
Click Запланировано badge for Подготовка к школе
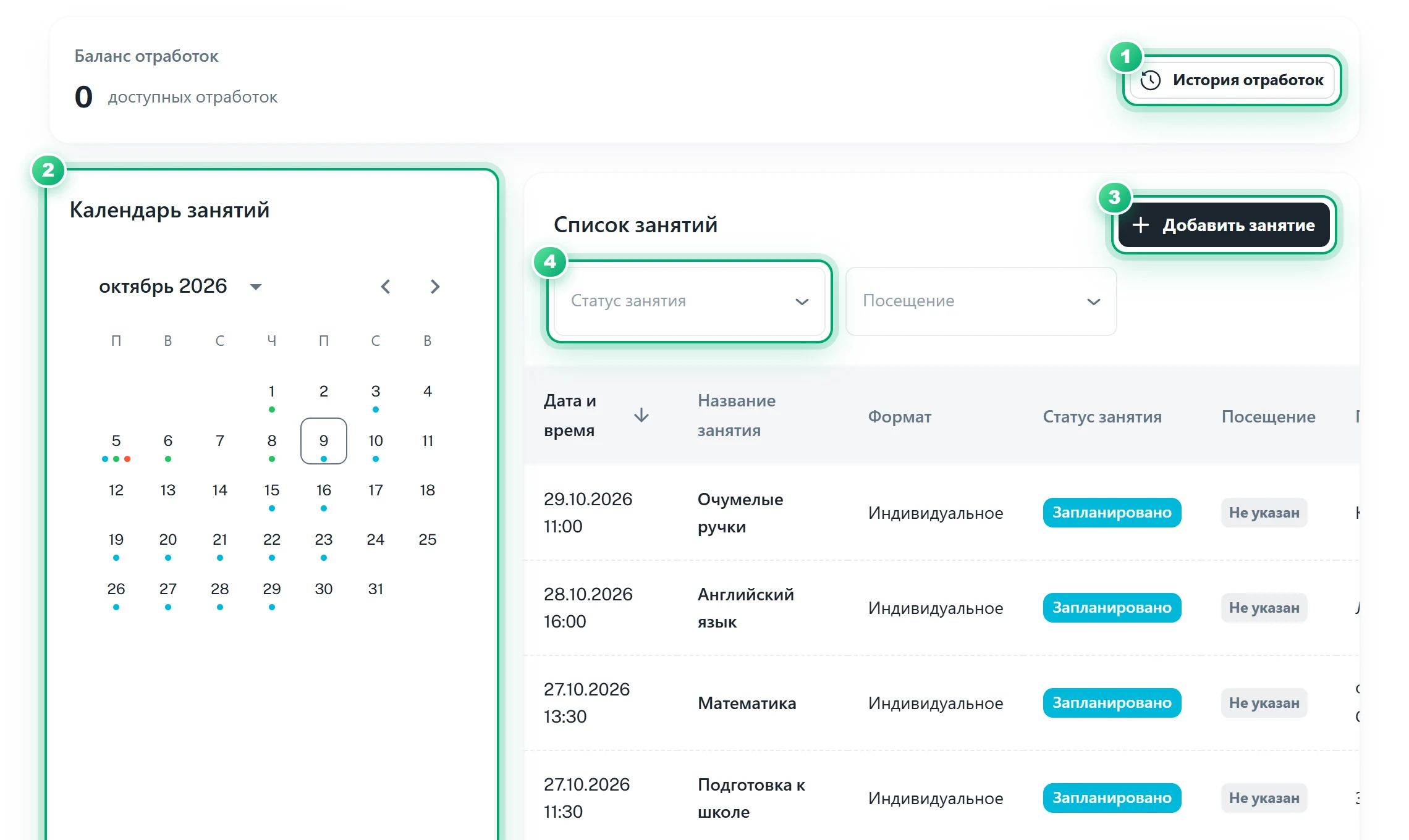coord(1112,798)
